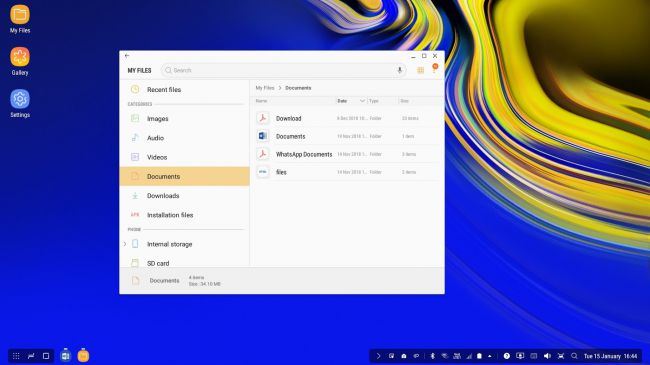The width and height of the screenshot is (650, 365).
Task: Open the keyboard icon in tray
Action: click(534, 356)
